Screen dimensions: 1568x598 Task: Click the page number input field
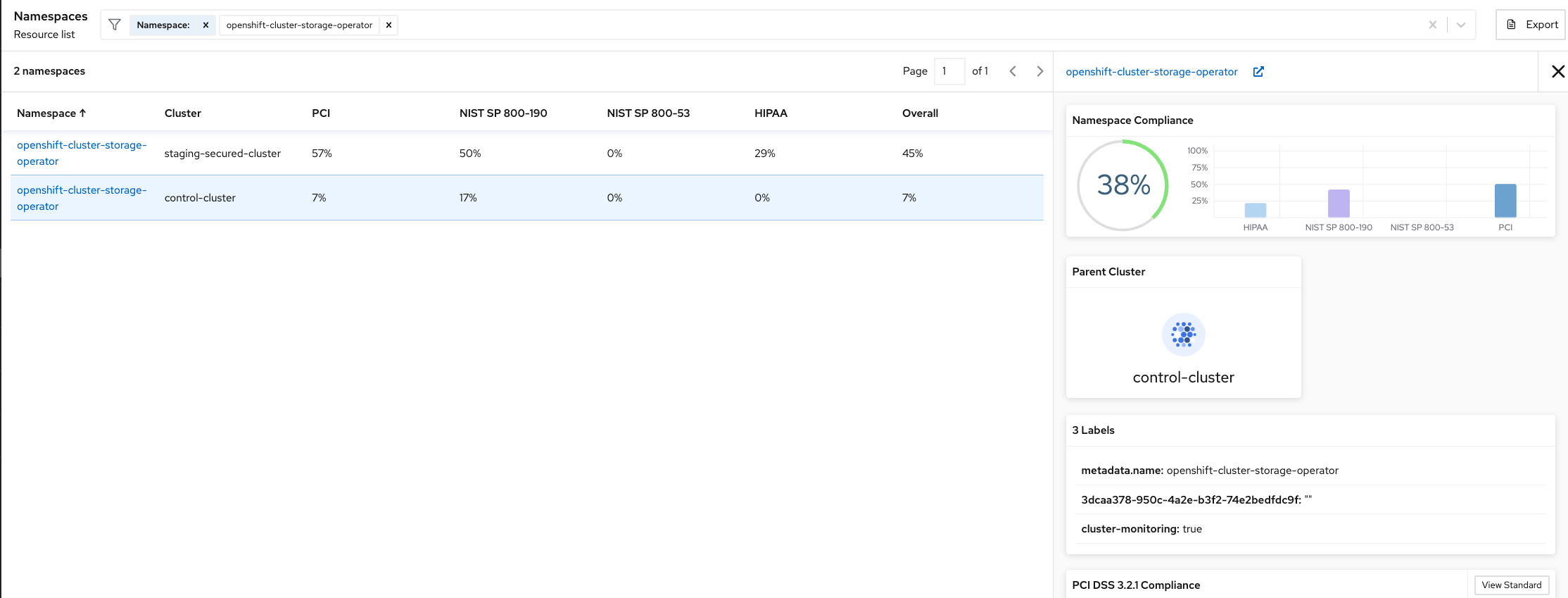click(949, 71)
